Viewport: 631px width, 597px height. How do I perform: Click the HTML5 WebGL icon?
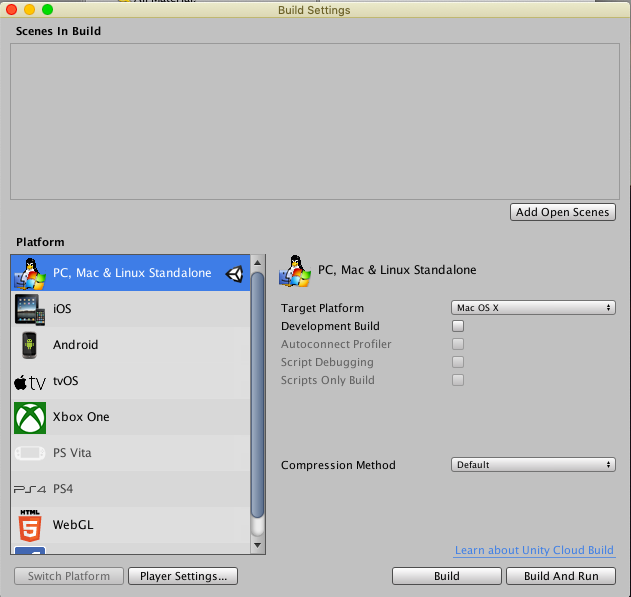pos(30,525)
